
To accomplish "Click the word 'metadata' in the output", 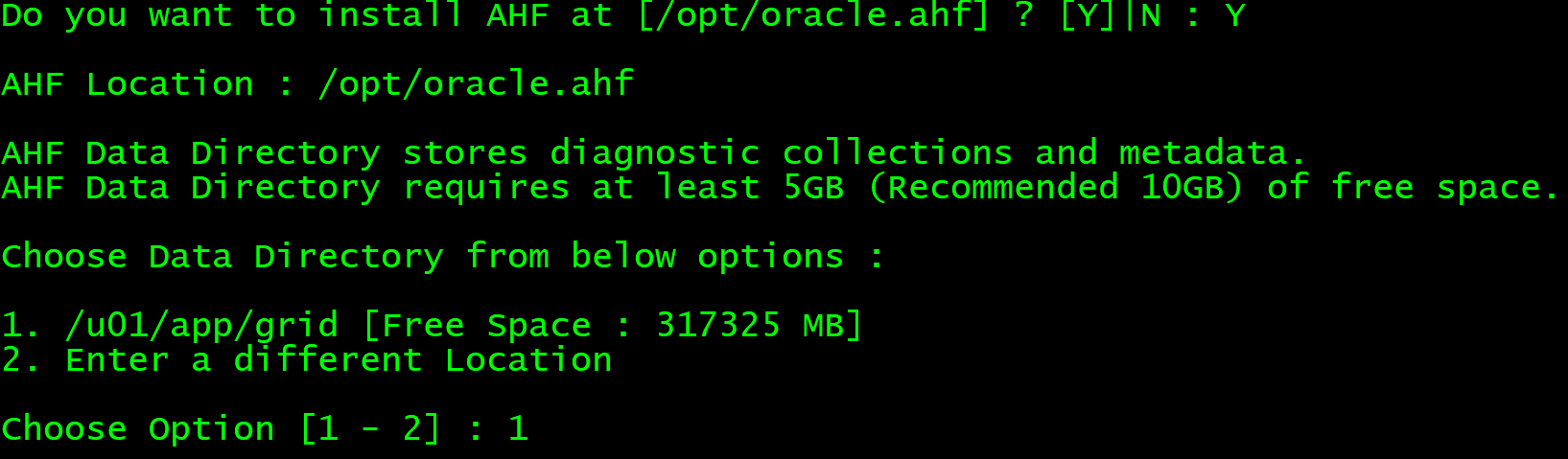I will (1203, 153).
